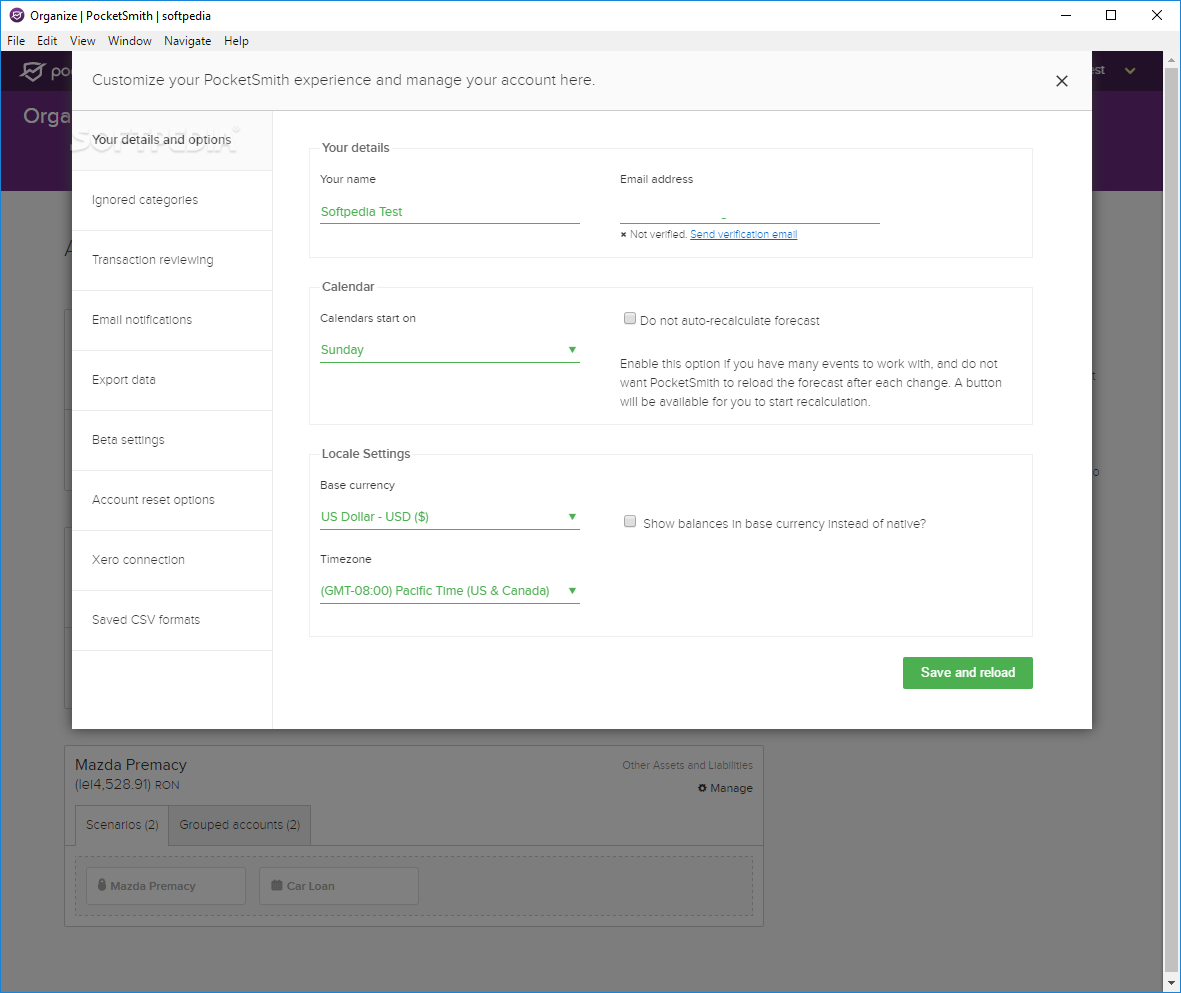Open Beta settings section
Image resolution: width=1181 pixels, height=993 pixels.
point(172,440)
